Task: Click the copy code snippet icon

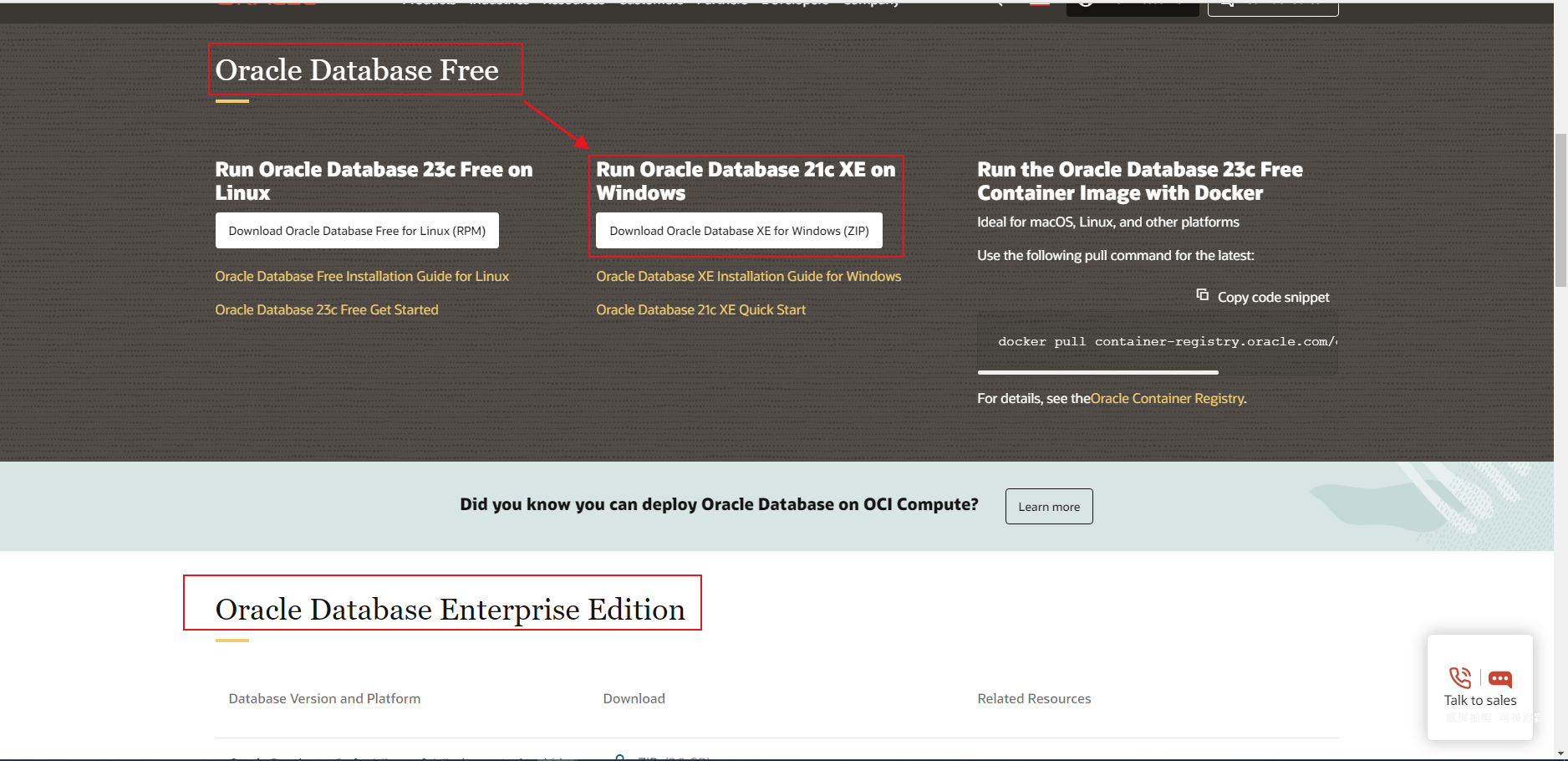Action: coord(1202,295)
